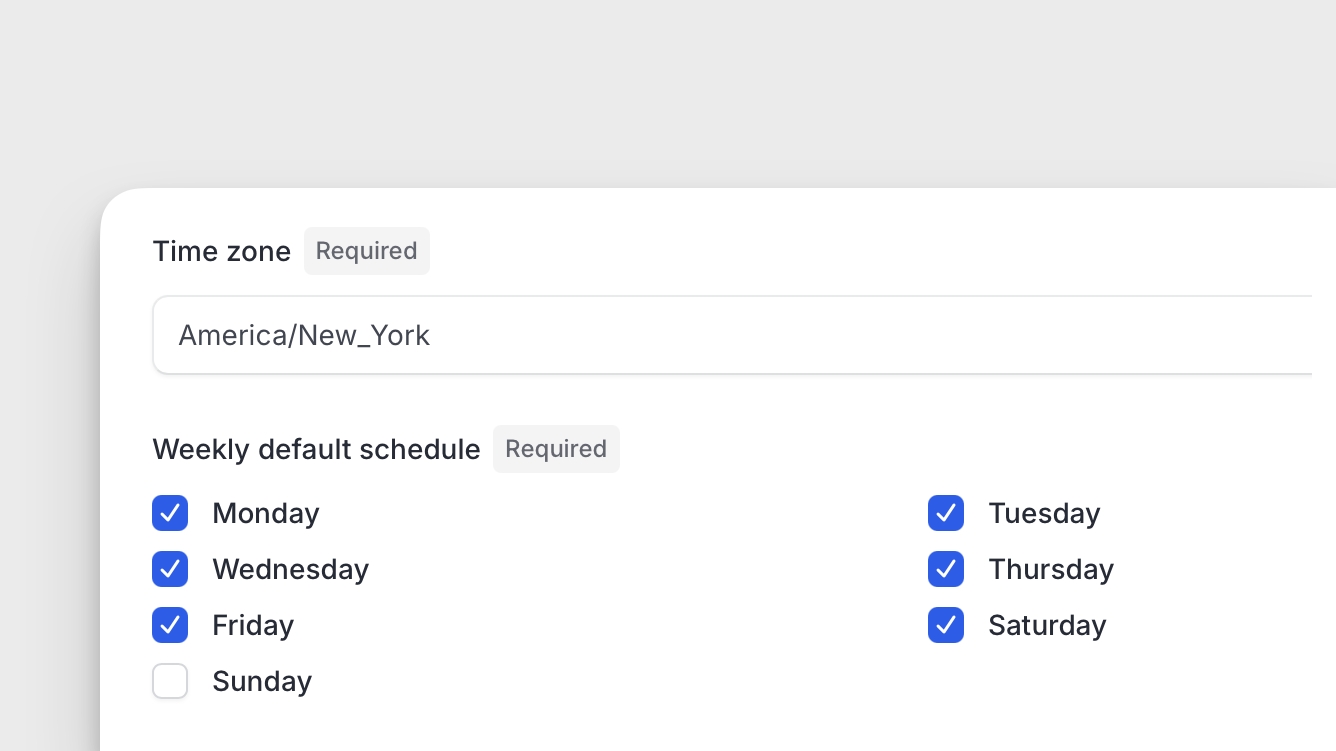Click the Weekly default schedule heading

(x=316, y=449)
